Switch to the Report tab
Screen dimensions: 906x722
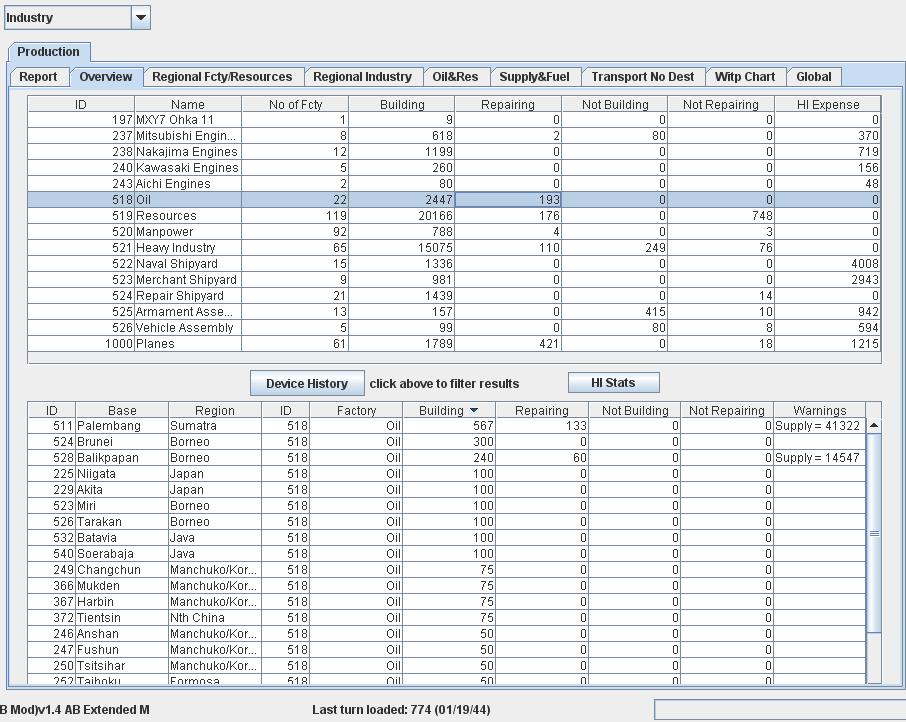(x=38, y=77)
